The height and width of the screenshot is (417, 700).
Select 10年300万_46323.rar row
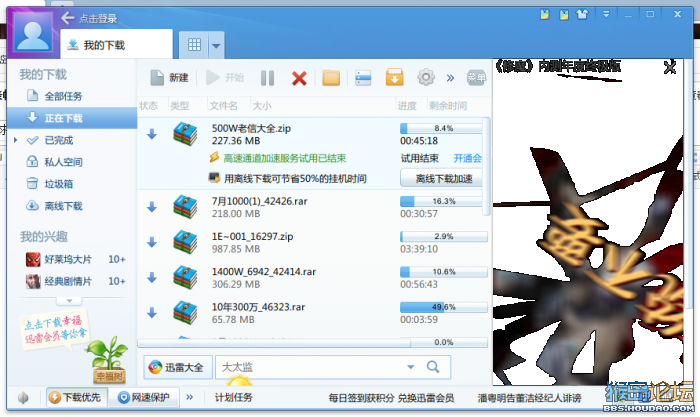(312, 313)
